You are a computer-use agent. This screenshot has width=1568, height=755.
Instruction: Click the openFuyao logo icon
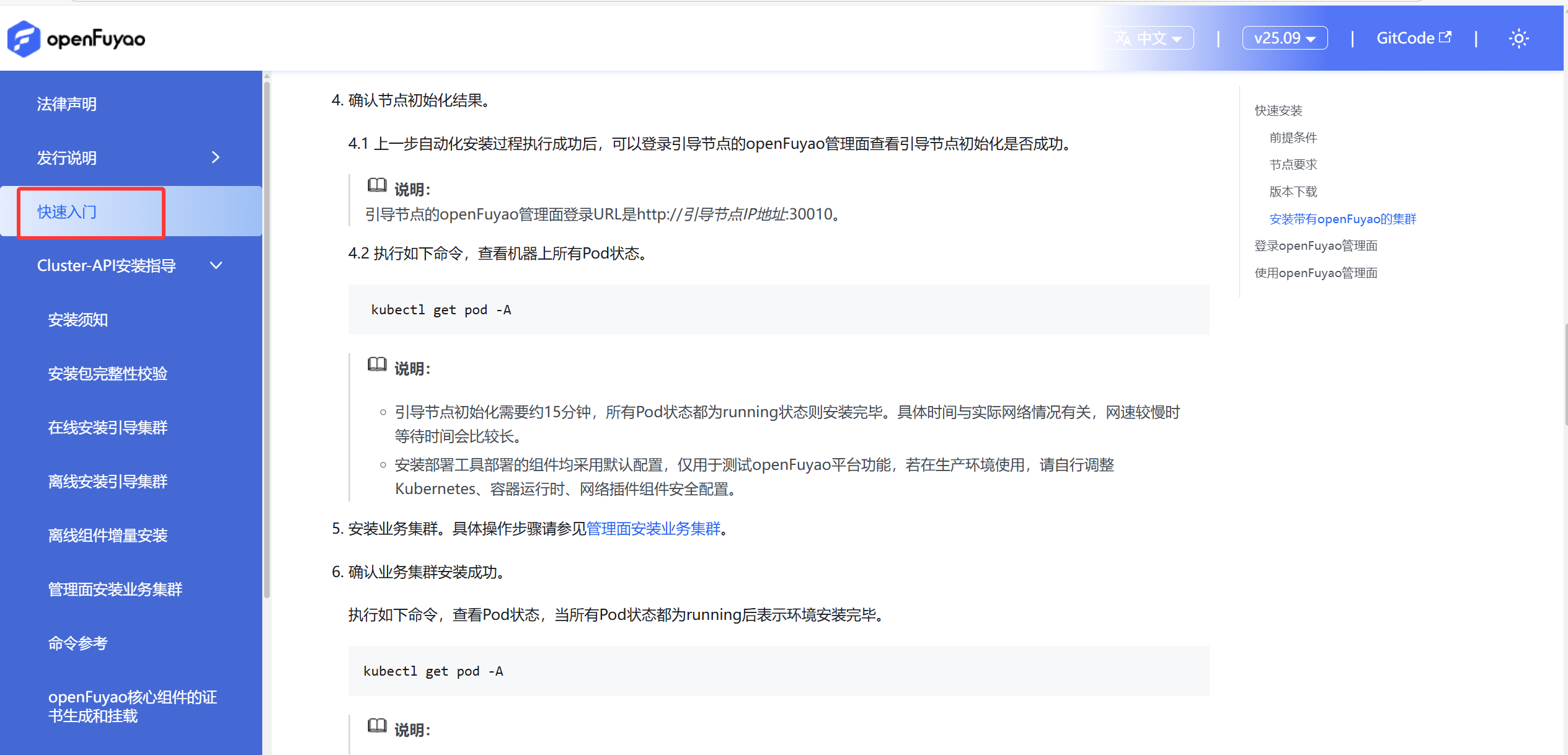[x=24, y=38]
